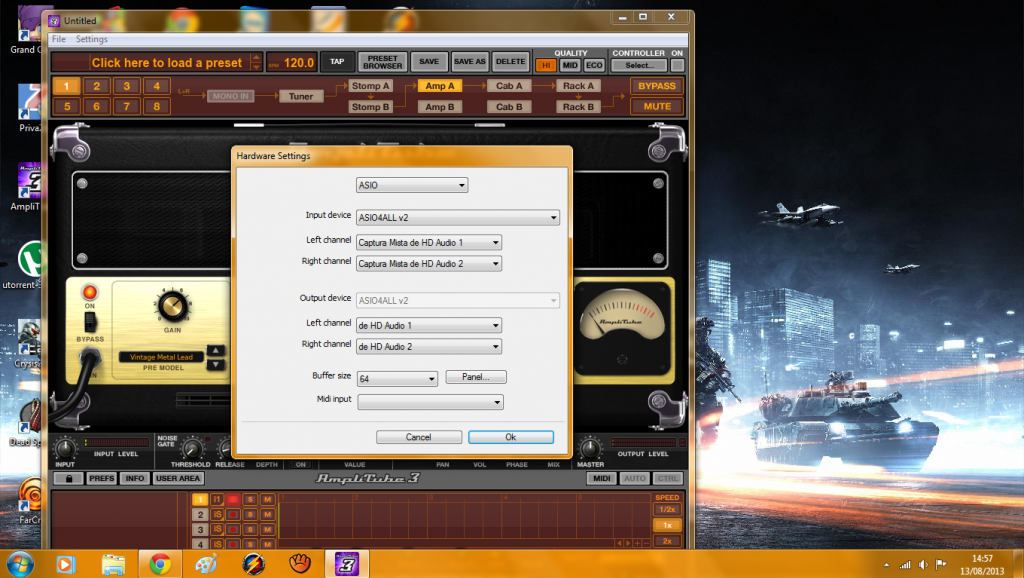Click the lock icon next to PREFS
1024x578 pixels.
click(69, 478)
